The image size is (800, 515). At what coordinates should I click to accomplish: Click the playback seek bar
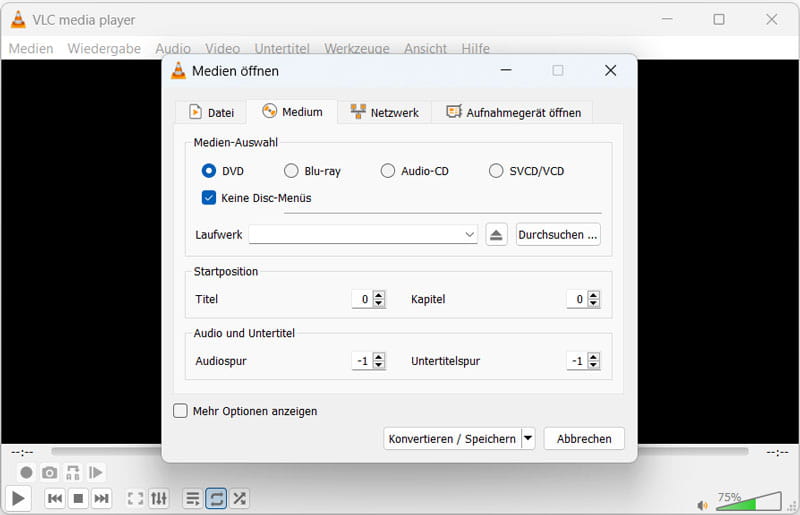click(x=399, y=451)
